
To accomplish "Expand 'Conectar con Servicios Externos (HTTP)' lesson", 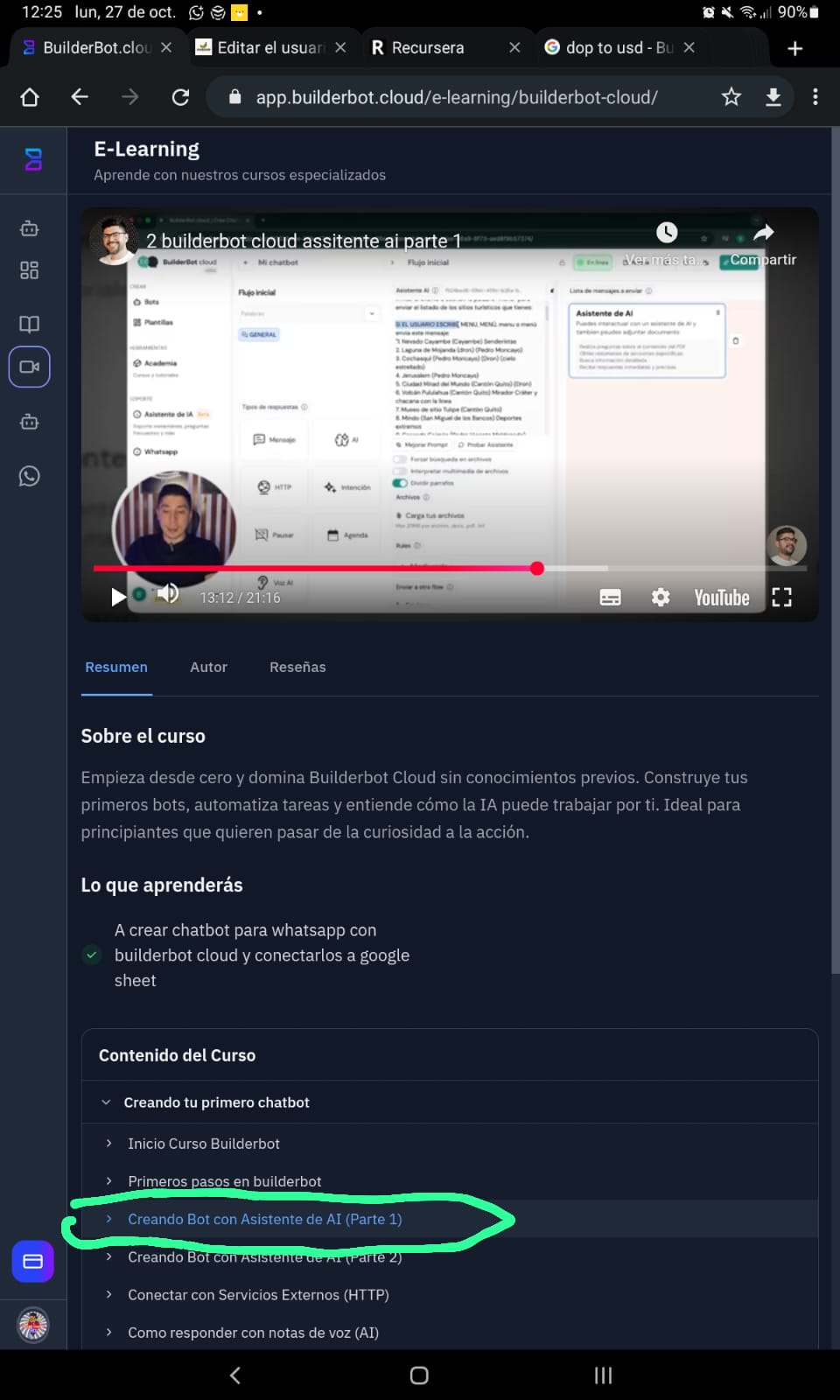I will pos(257,1295).
